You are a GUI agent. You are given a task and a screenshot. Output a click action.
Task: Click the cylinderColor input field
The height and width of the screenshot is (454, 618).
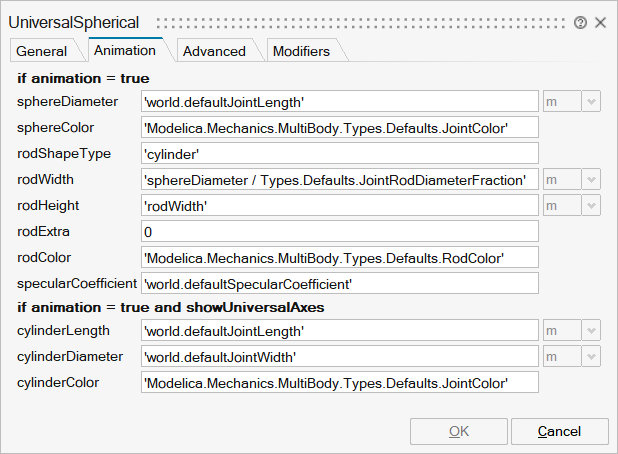[x=340, y=382]
